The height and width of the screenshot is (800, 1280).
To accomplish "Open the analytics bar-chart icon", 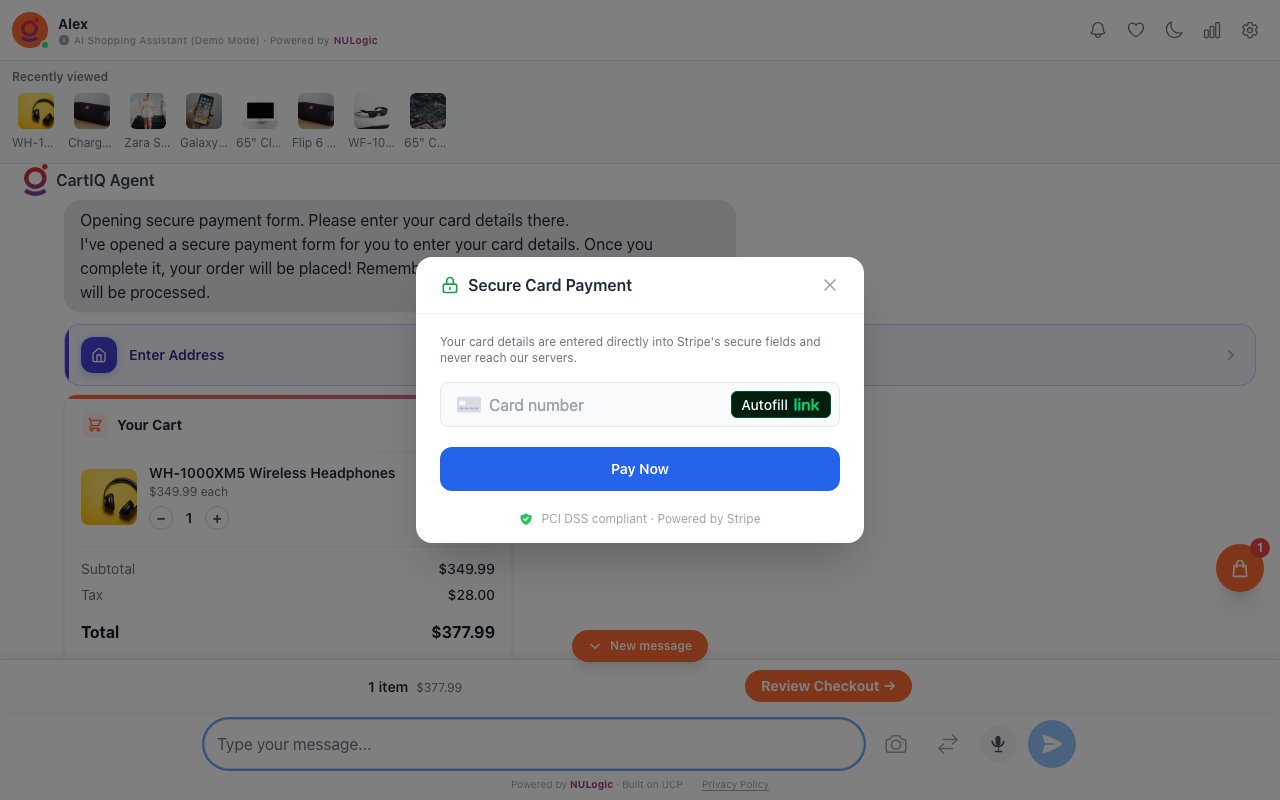I will click(1211, 30).
